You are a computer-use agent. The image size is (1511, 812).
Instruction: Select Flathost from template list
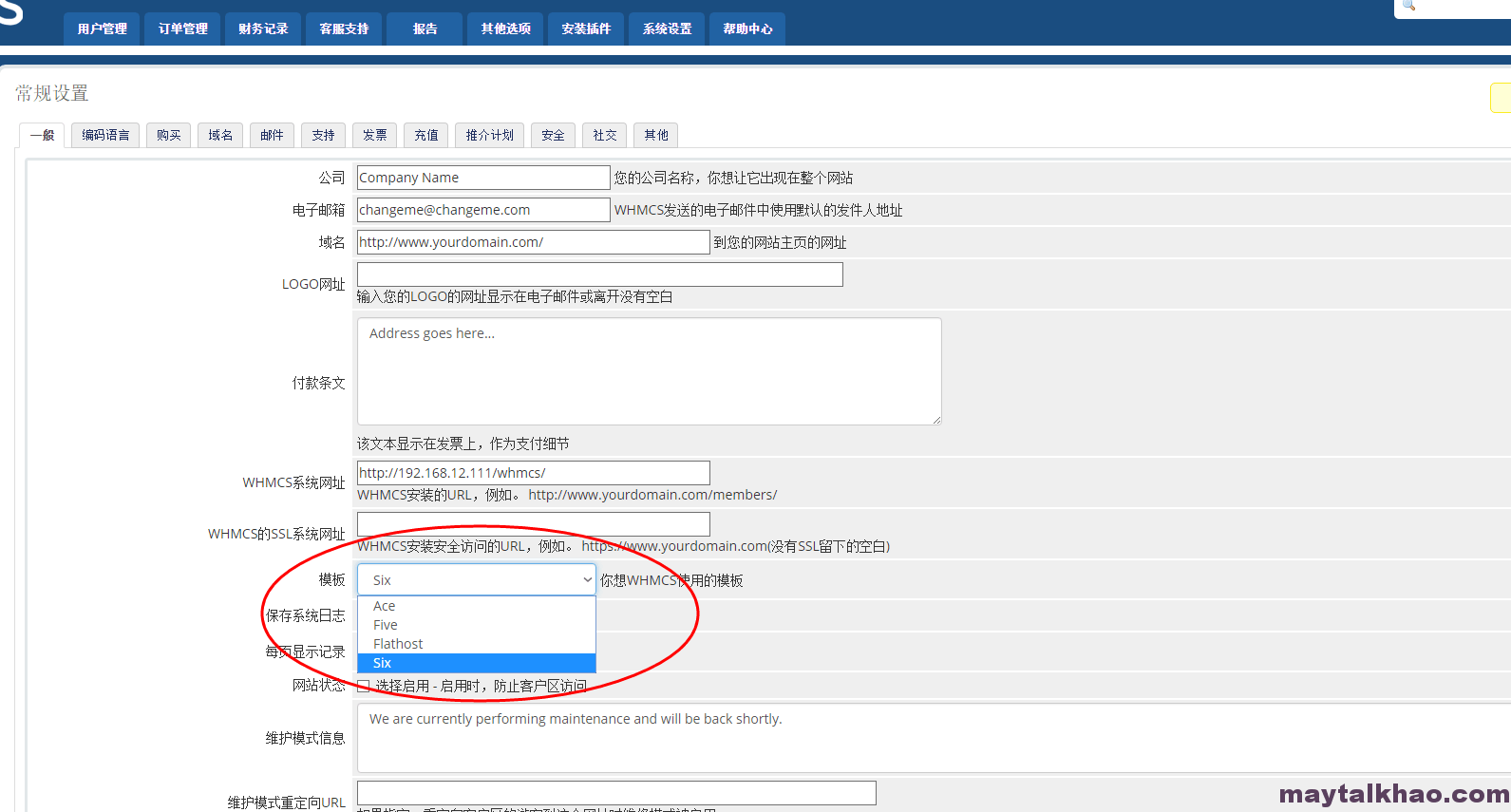[477, 644]
